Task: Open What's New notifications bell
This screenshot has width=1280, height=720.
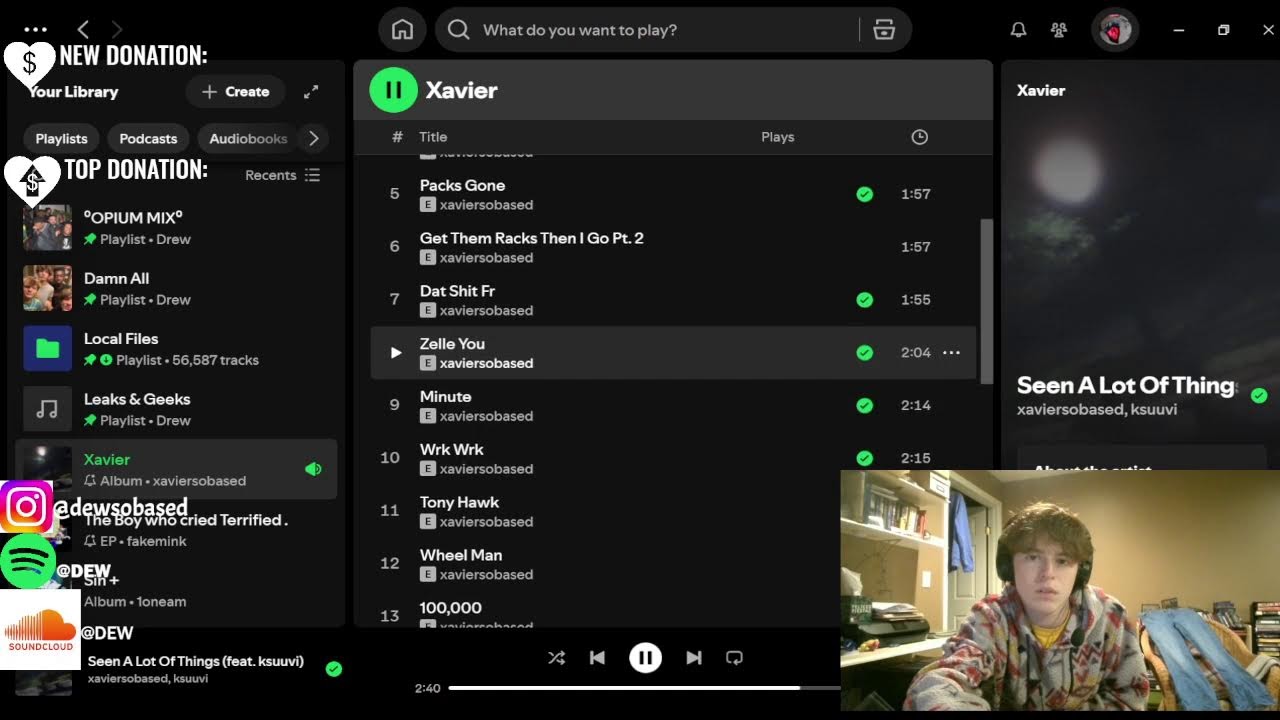Action: [x=1018, y=30]
